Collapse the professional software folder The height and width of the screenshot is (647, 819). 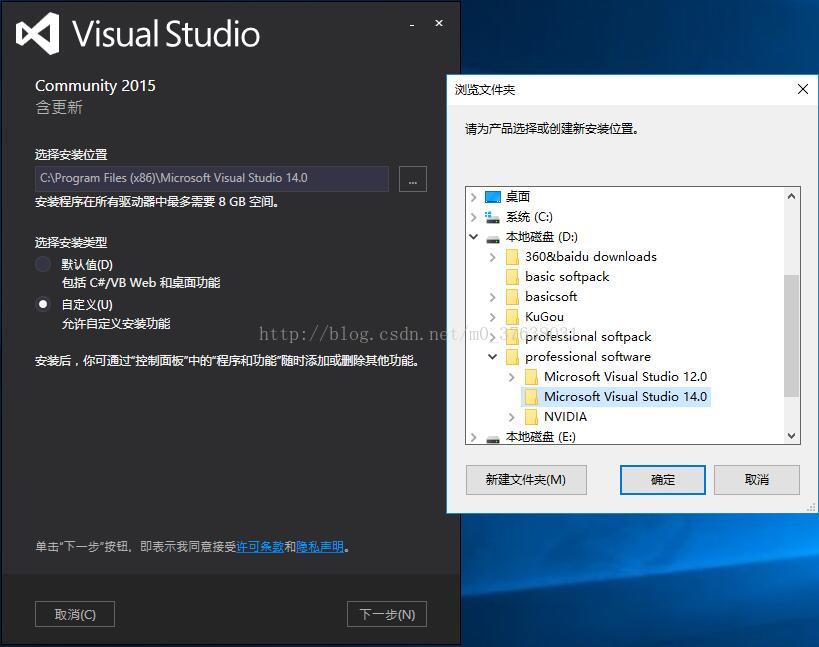(493, 357)
